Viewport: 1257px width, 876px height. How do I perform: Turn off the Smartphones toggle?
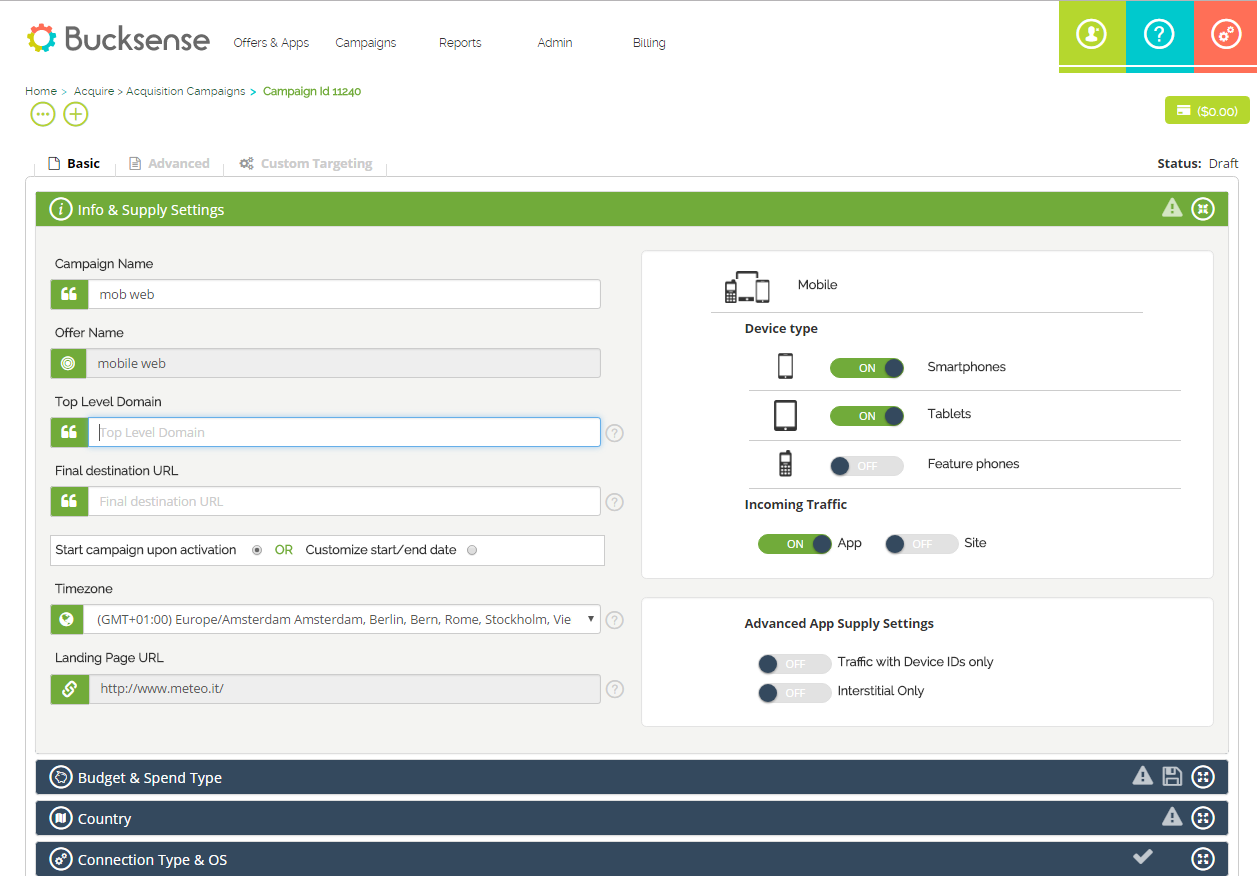pos(866,368)
